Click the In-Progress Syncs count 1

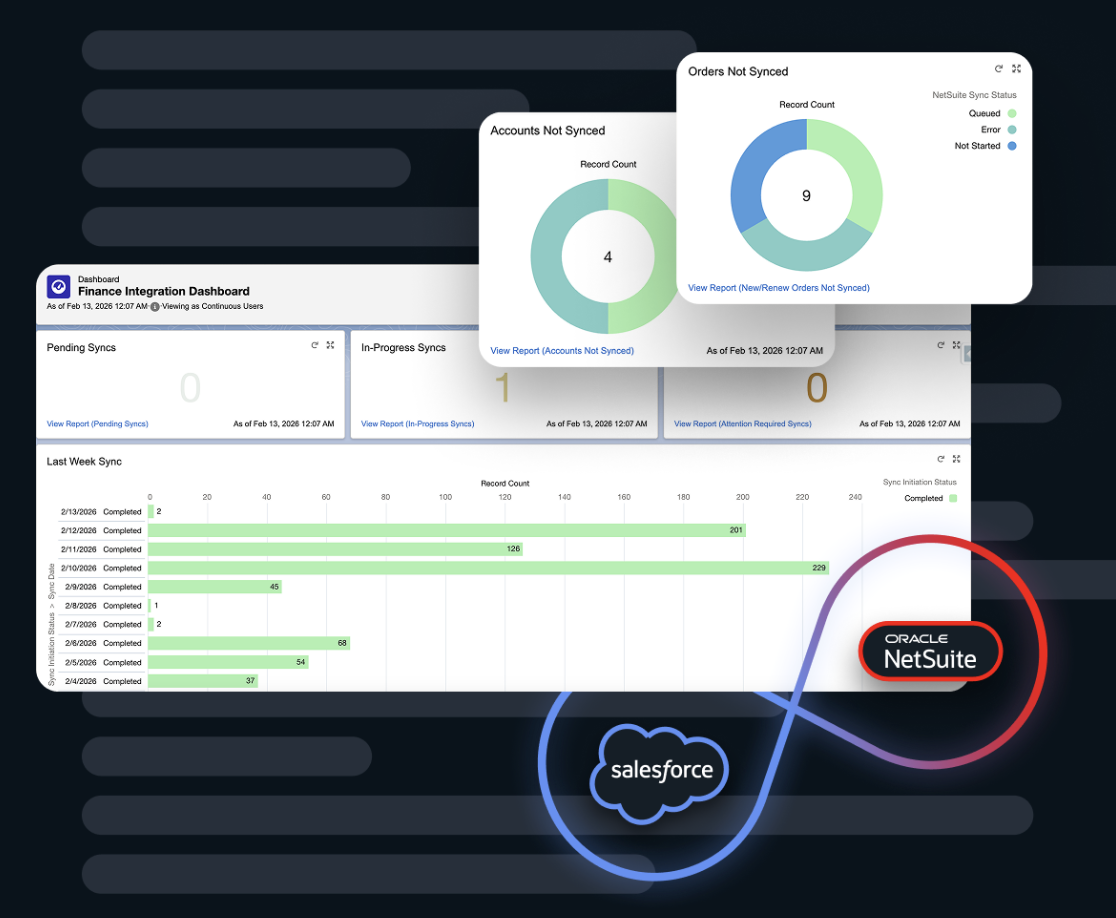[x=502, y=388]
